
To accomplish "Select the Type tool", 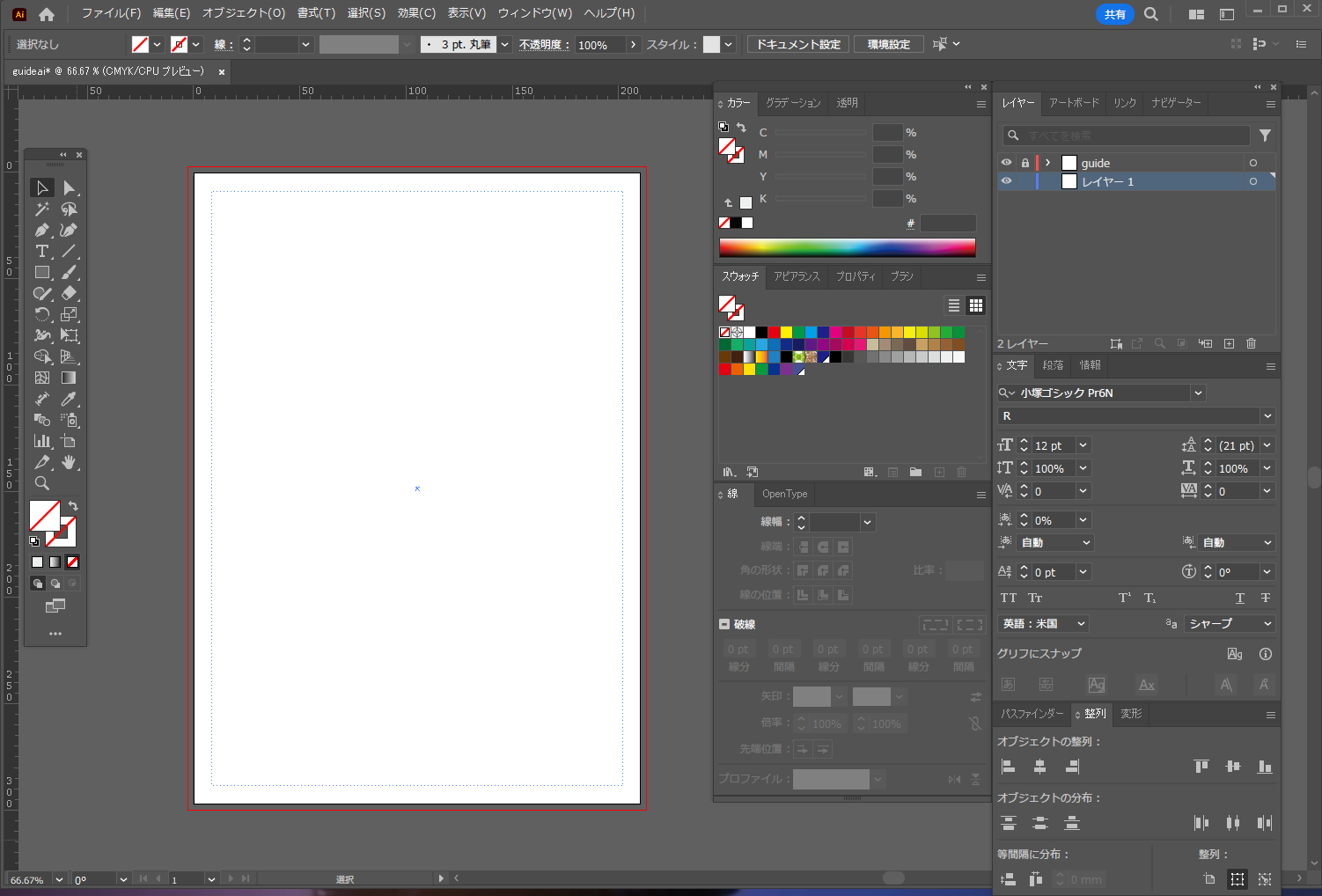I will (x=41, y=251).
